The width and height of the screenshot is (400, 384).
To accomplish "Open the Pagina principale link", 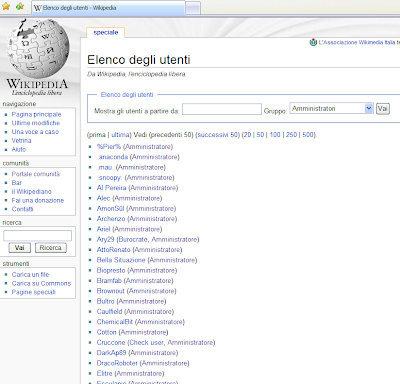I will pyautogui.click(x=36, y=114).
